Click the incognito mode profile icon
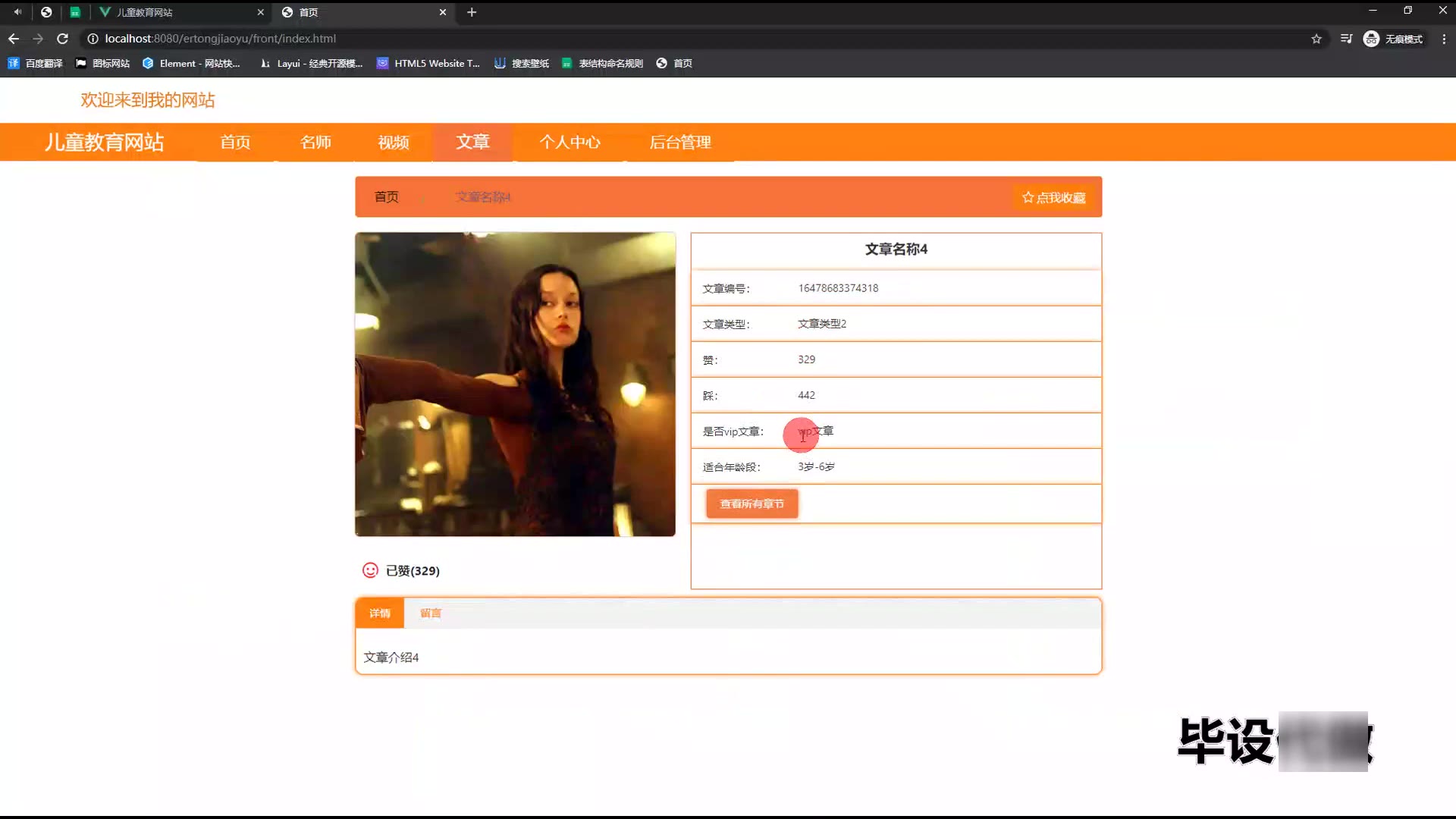The height and width of the screenshot is (819, 1456). (x=1371, y=39)
